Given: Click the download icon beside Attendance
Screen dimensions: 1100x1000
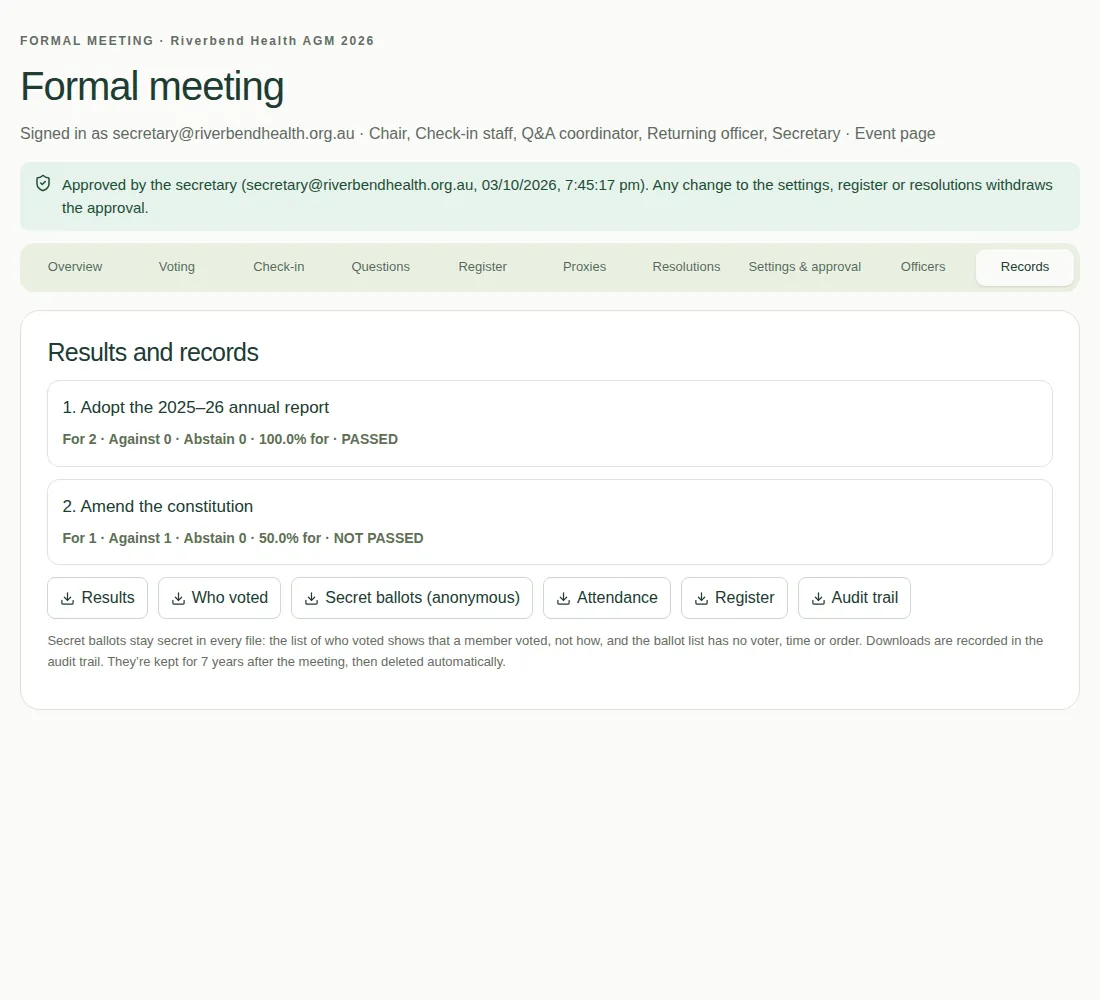Looking at the screenshot, I should (x=563, y=598).
